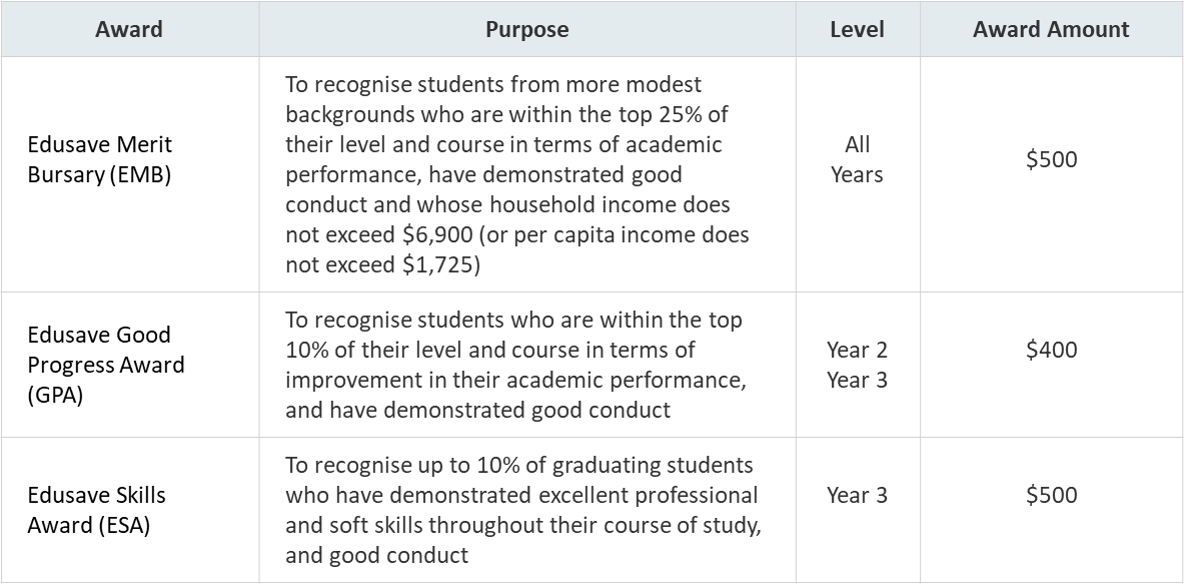Click the Award Amount column header
Image resolution: width=1184 pixels, height=585 pixels.
coord(1051,29)
